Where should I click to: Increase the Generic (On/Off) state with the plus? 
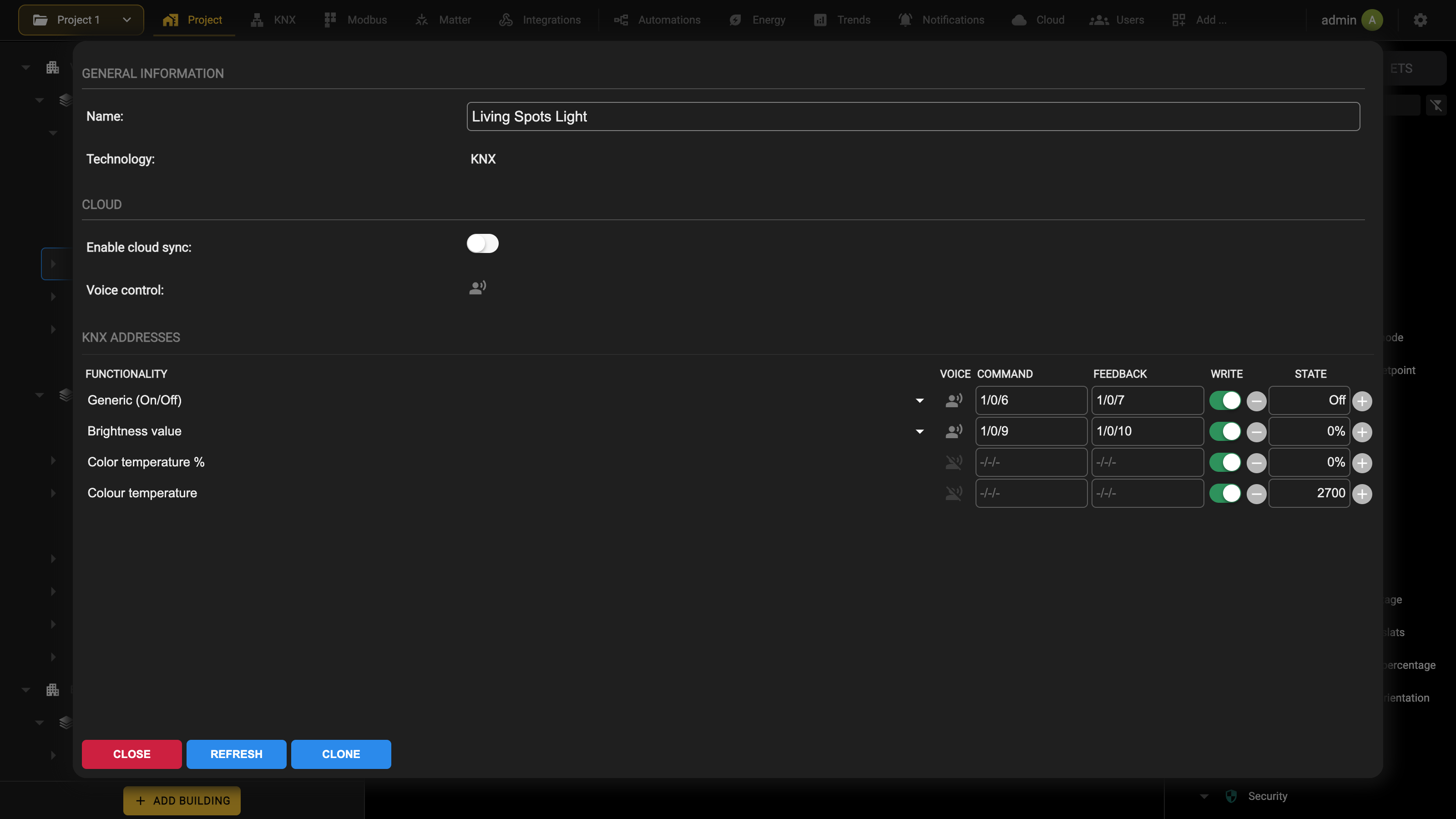click(1362, 401)
